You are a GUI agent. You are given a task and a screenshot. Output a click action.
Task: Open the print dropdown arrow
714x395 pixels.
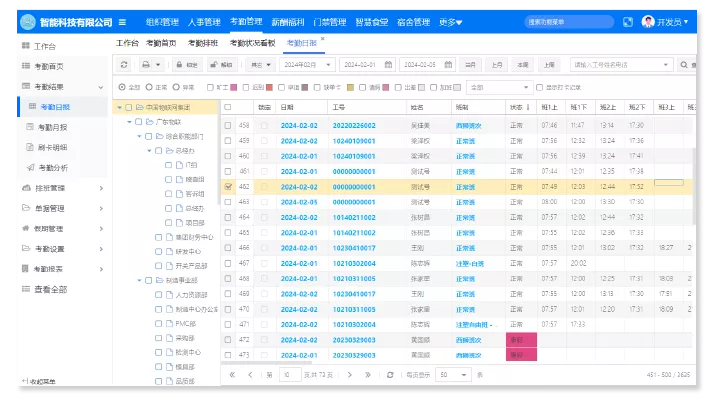(158, 65)
